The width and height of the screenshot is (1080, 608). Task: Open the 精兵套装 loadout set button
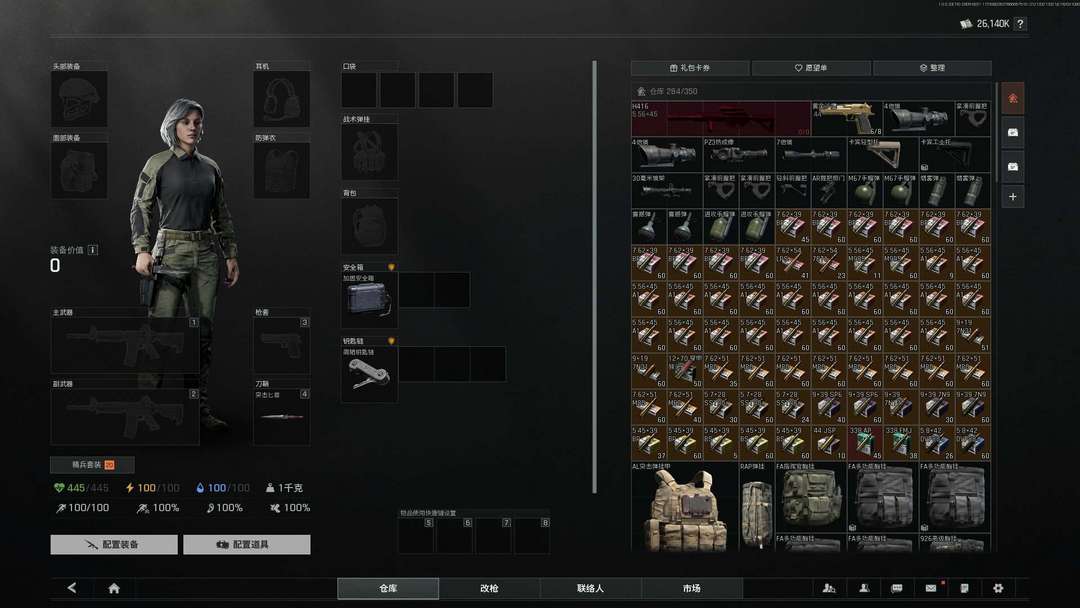click(x=92, y=465)
